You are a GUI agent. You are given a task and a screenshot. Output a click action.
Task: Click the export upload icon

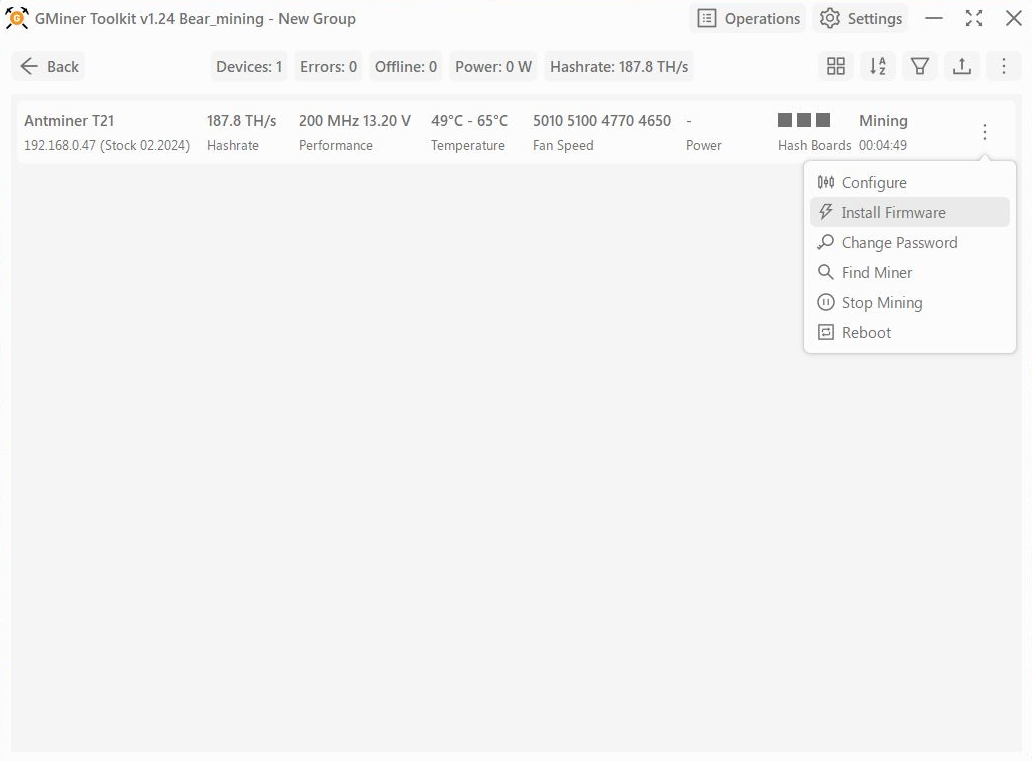pos(962,66)
